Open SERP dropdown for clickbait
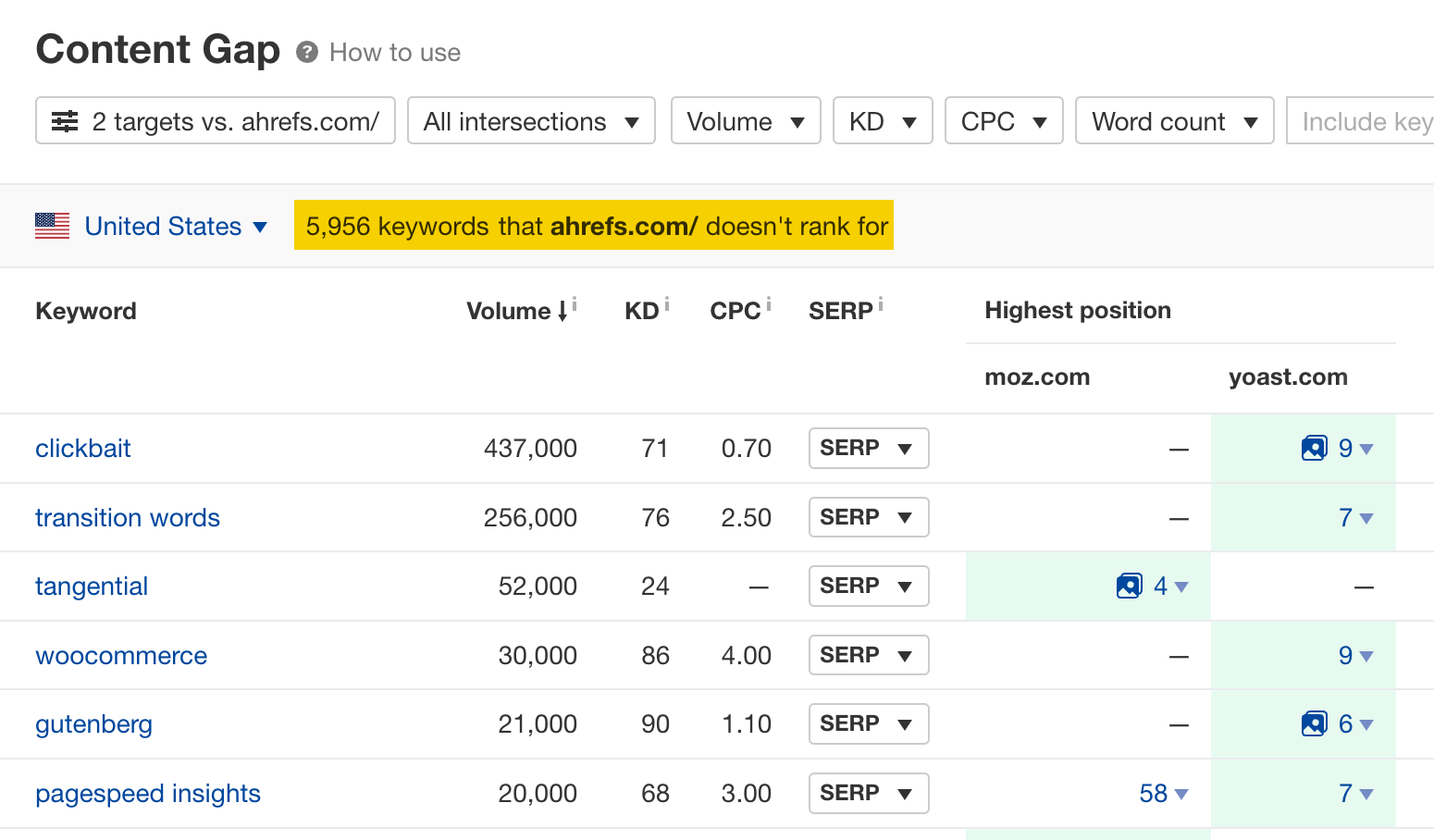 (x=869, y=448)
